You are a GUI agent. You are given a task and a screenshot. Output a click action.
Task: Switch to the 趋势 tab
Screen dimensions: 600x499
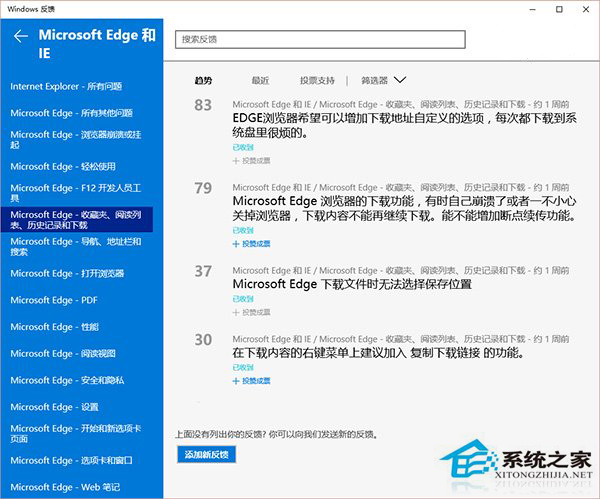tap(203, 80)
